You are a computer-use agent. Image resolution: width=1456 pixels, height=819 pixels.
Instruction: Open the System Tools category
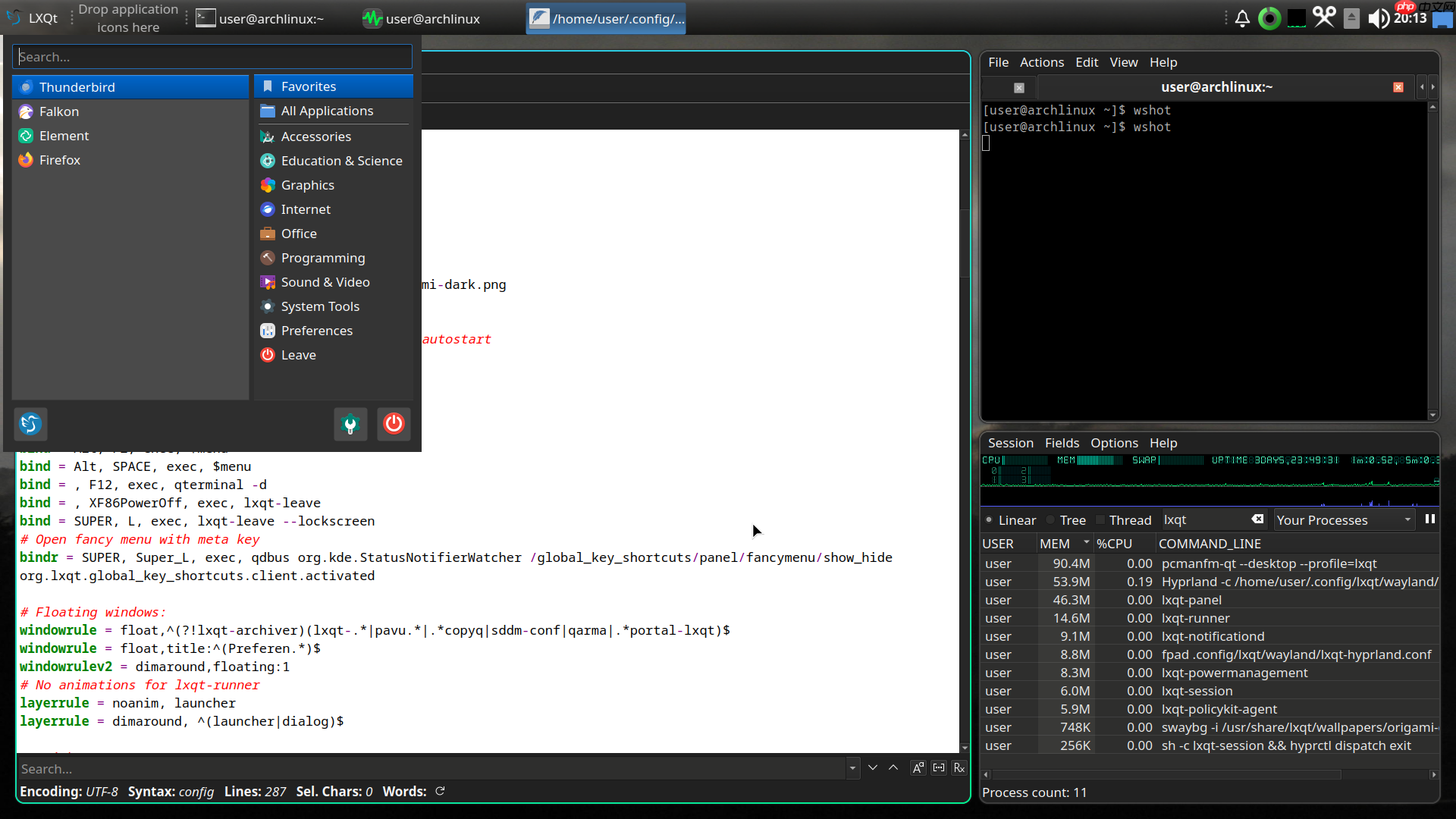coord(320,306)
